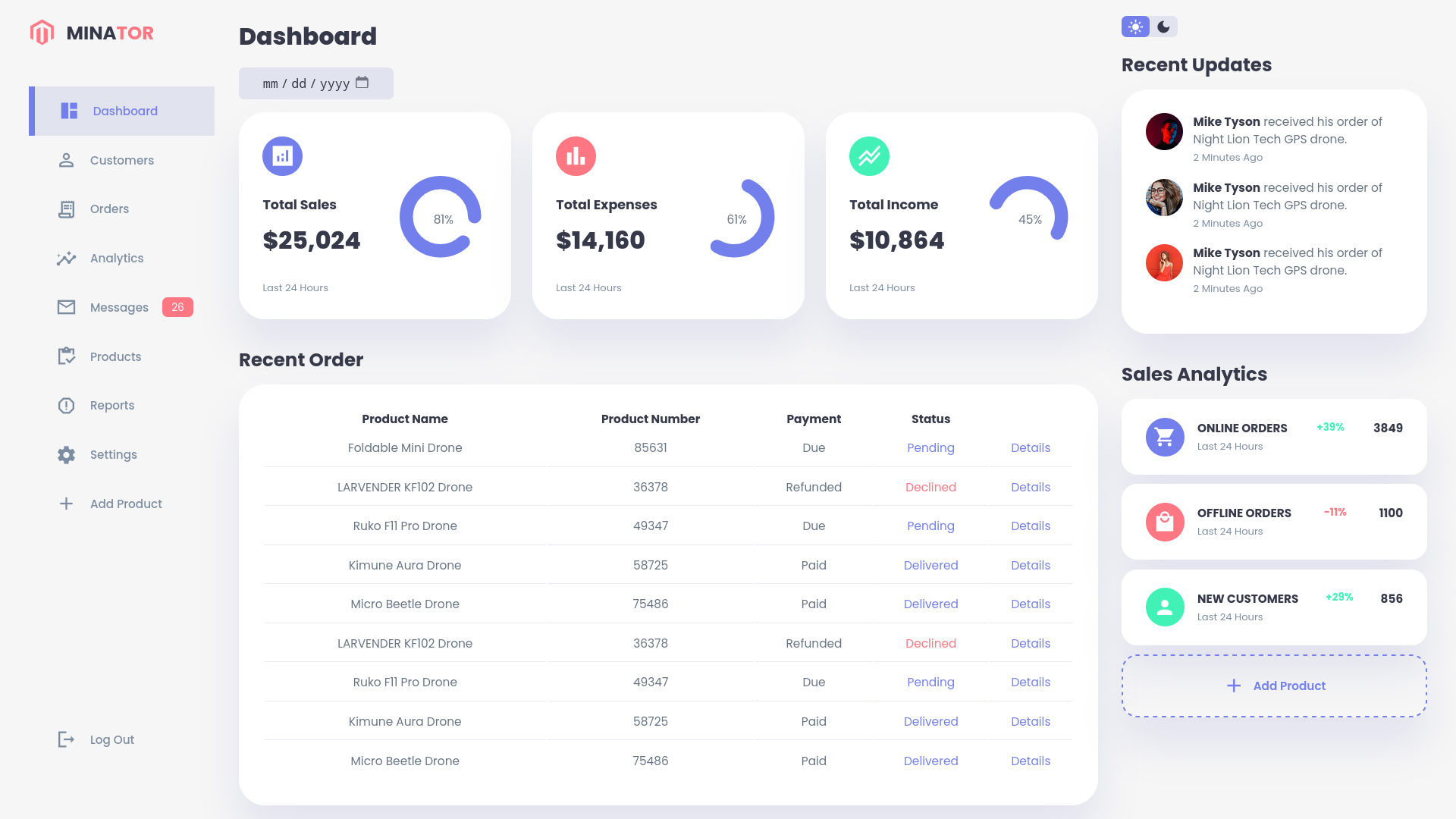Viewport: 1456px width, 819px height.
Task: Click the Total Sales chart icon
Action: click(282, 156)
